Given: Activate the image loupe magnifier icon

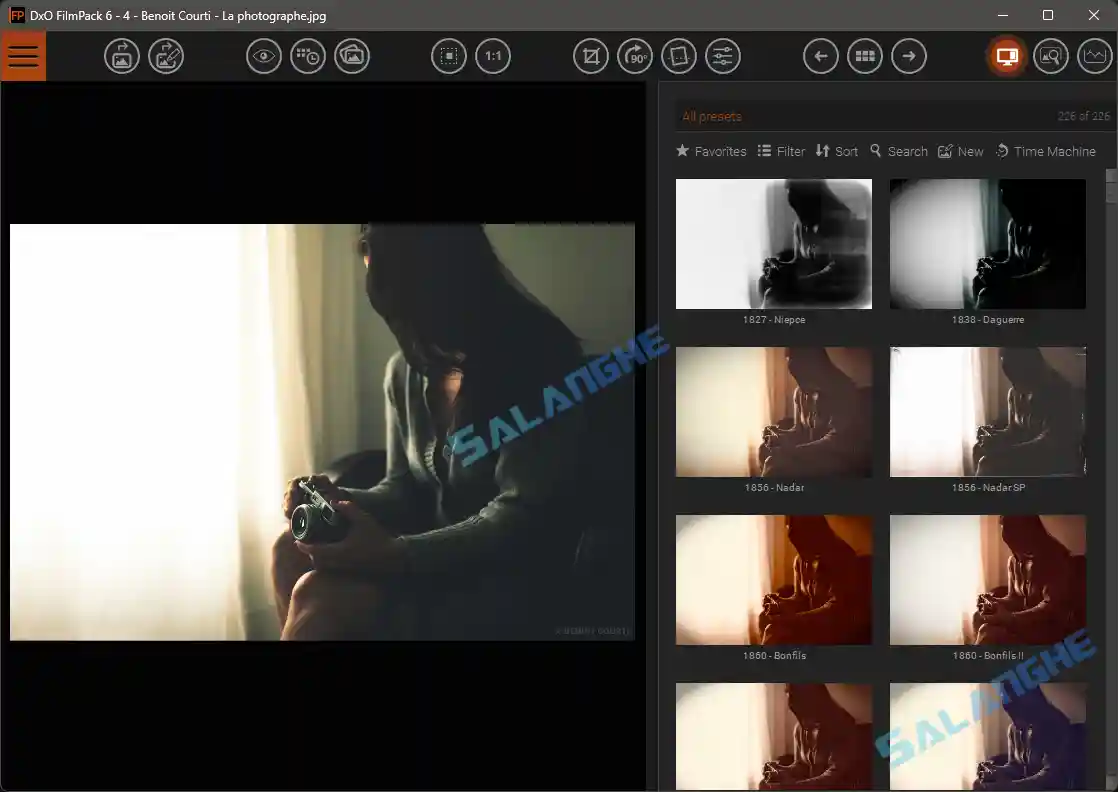Looking at the screenshot, I should pos(1050,56).
